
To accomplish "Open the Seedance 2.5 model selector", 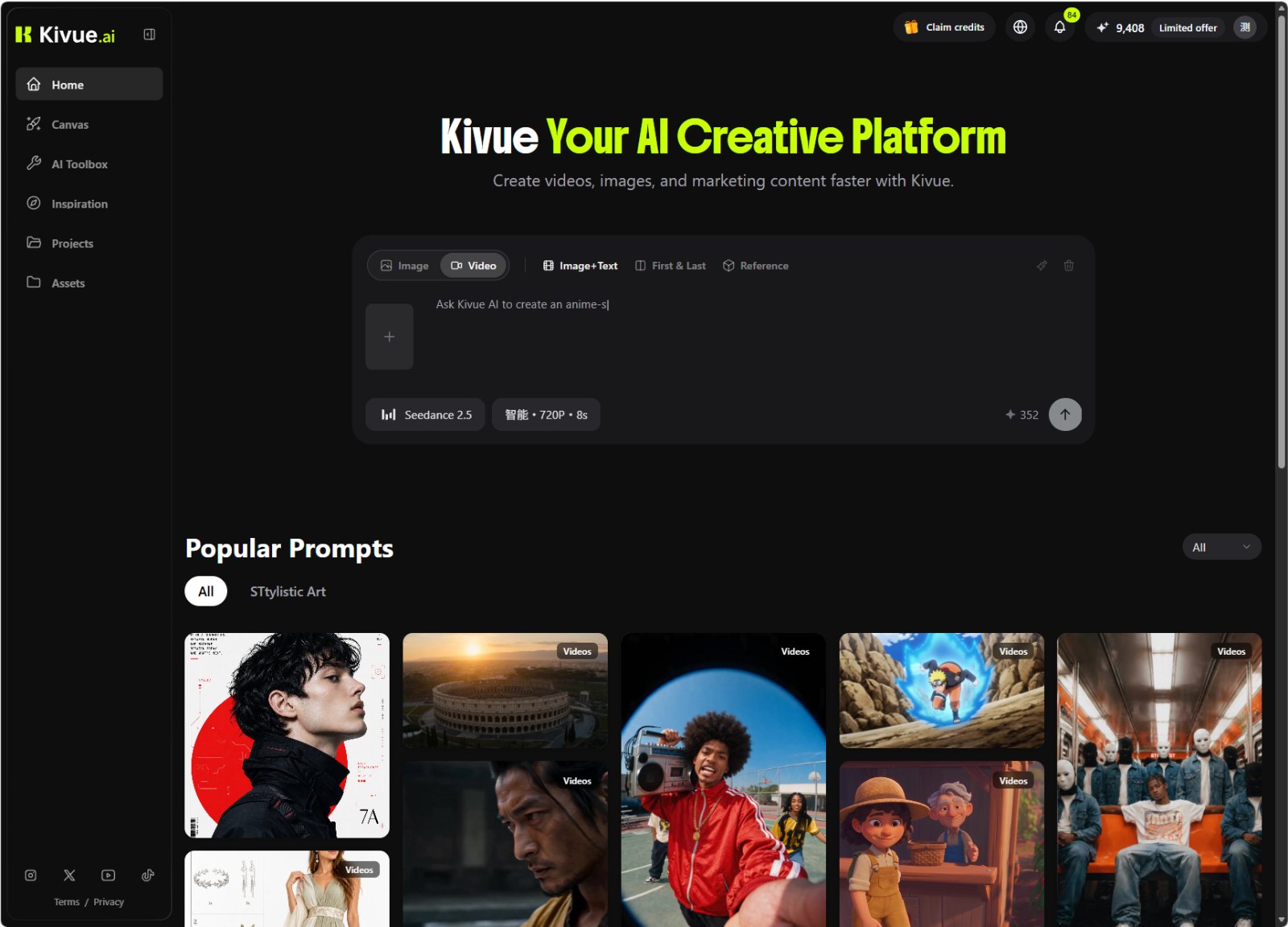I will [x=425, y=415].
